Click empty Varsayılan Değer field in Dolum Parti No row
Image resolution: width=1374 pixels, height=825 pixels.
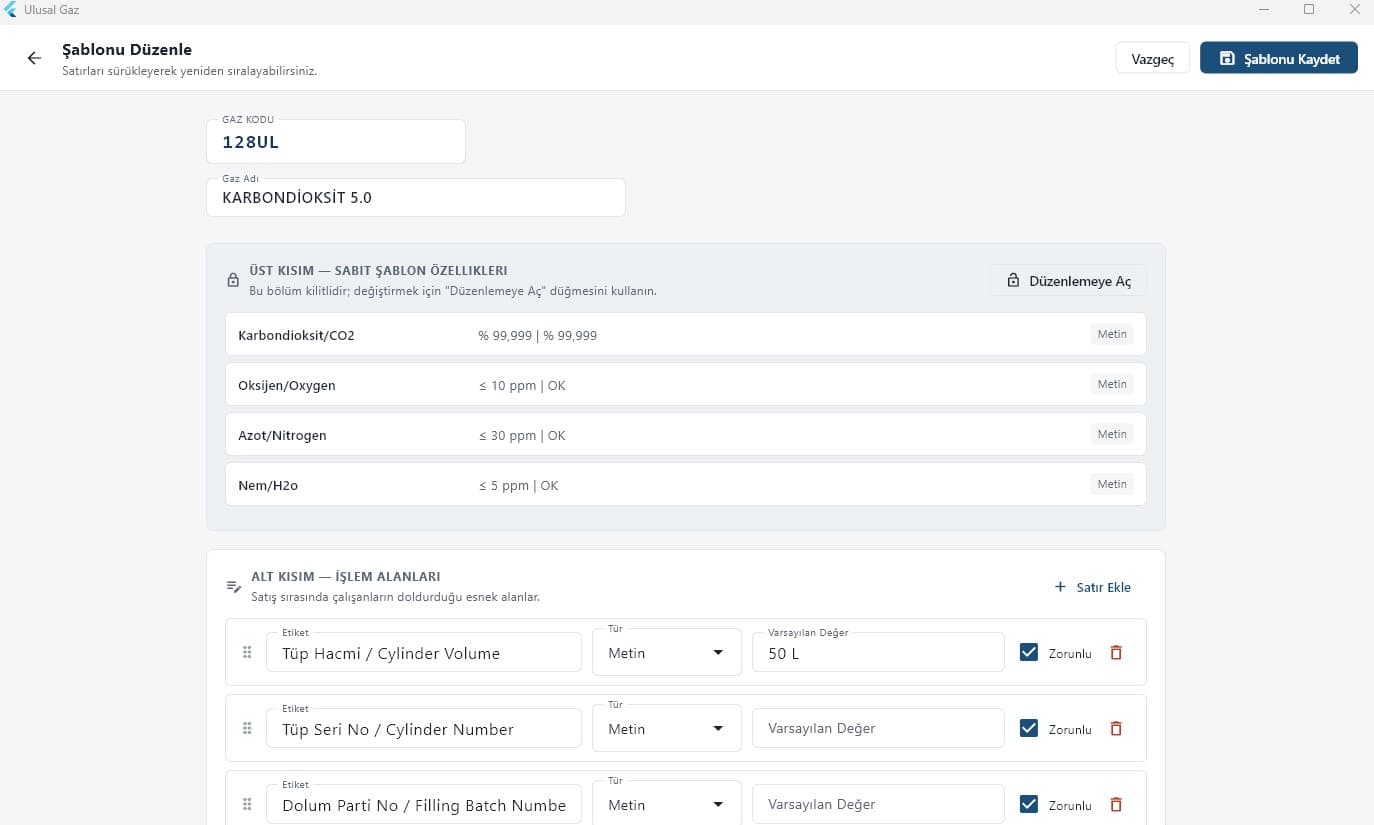(x=878, y=804)
